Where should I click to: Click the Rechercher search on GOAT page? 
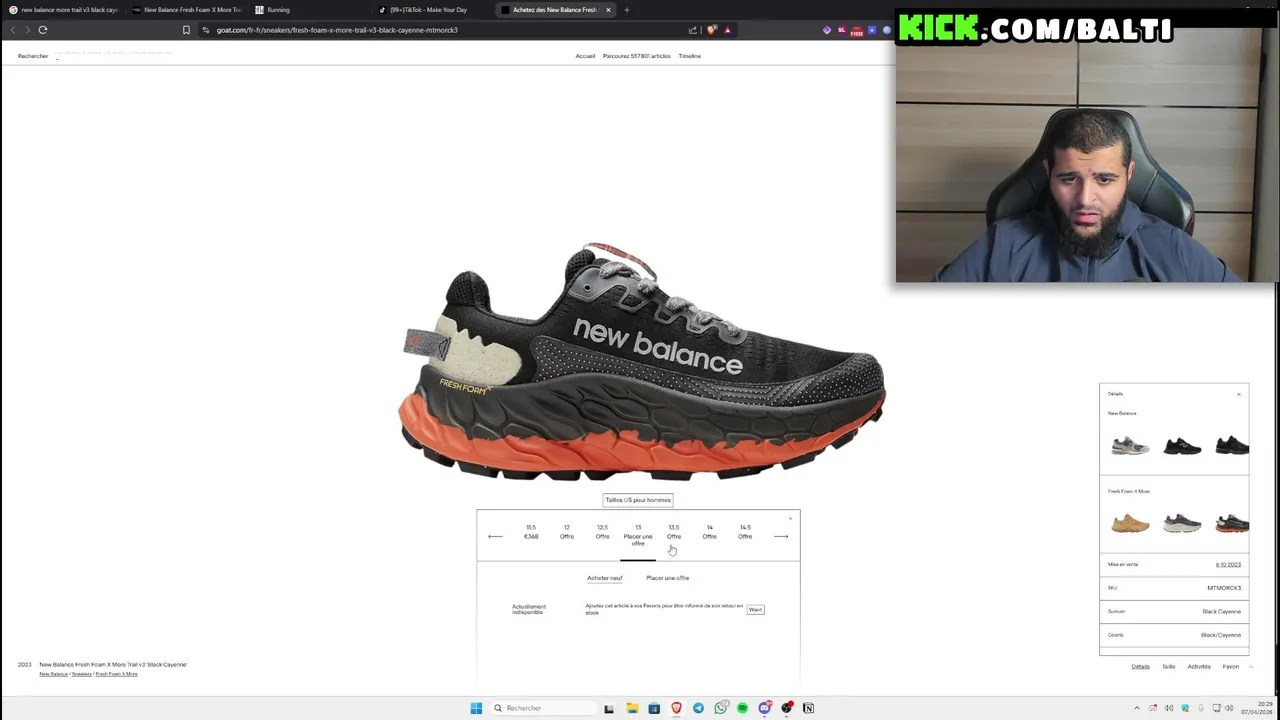click(33, 56)
